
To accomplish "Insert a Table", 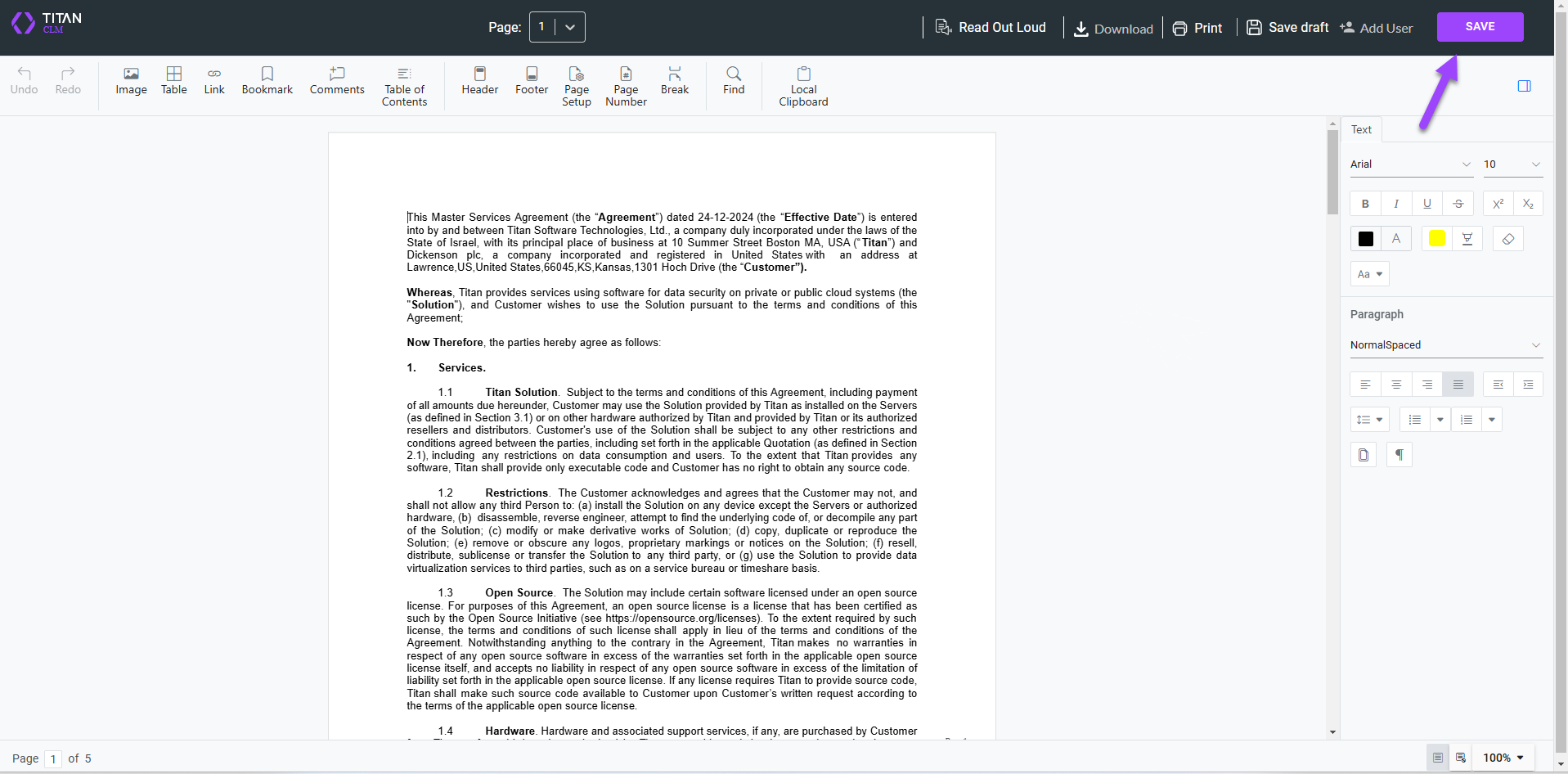I will pos(173,81).
